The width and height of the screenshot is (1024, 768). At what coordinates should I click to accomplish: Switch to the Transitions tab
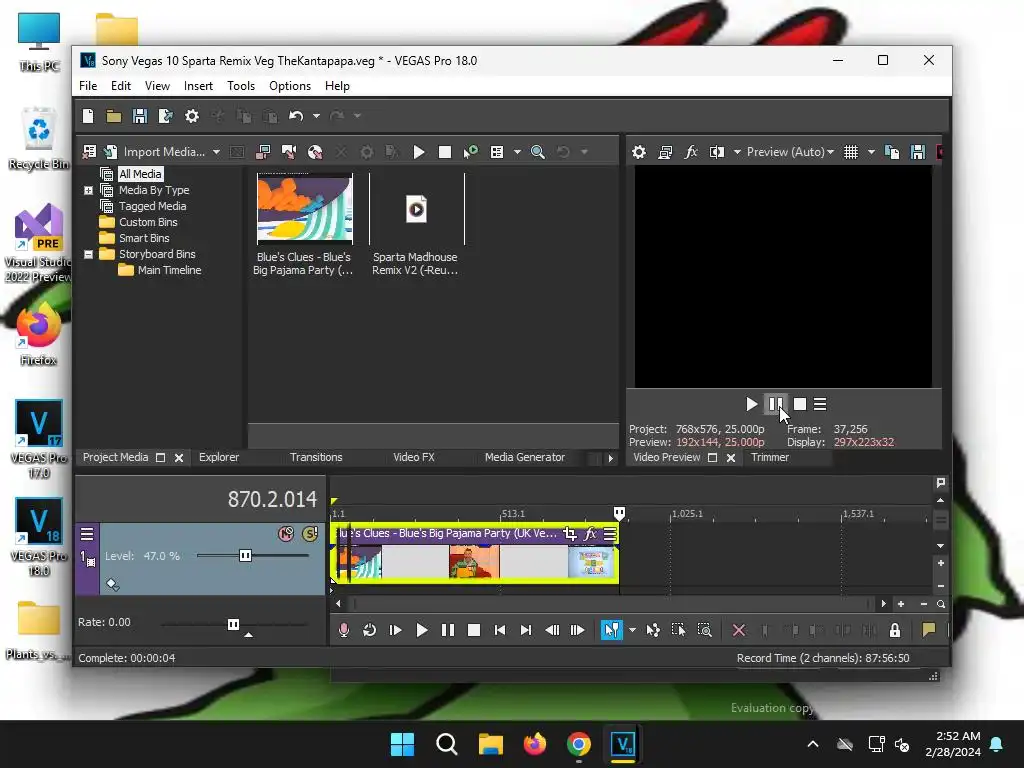316,457
